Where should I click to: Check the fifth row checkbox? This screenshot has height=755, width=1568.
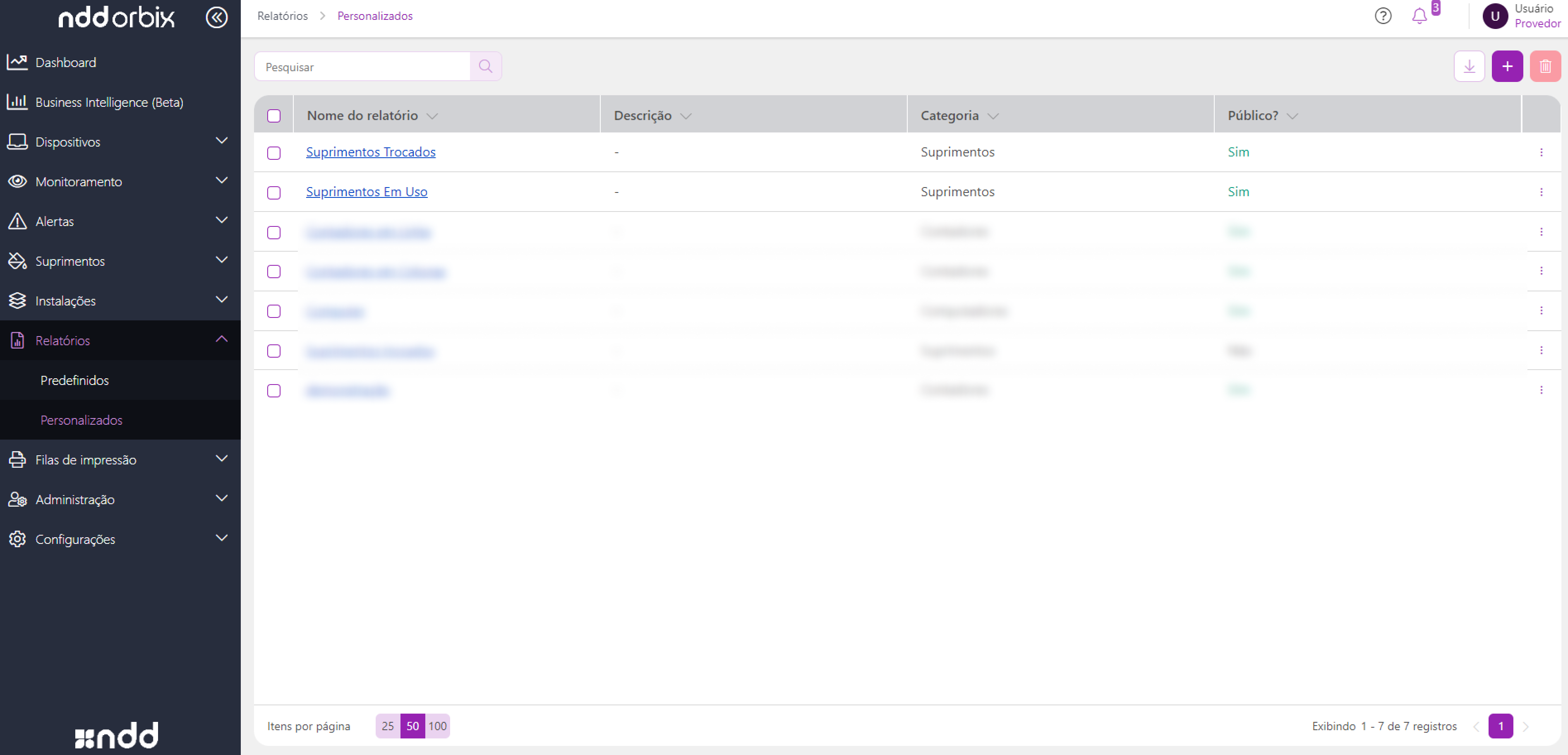coord(274,311)
